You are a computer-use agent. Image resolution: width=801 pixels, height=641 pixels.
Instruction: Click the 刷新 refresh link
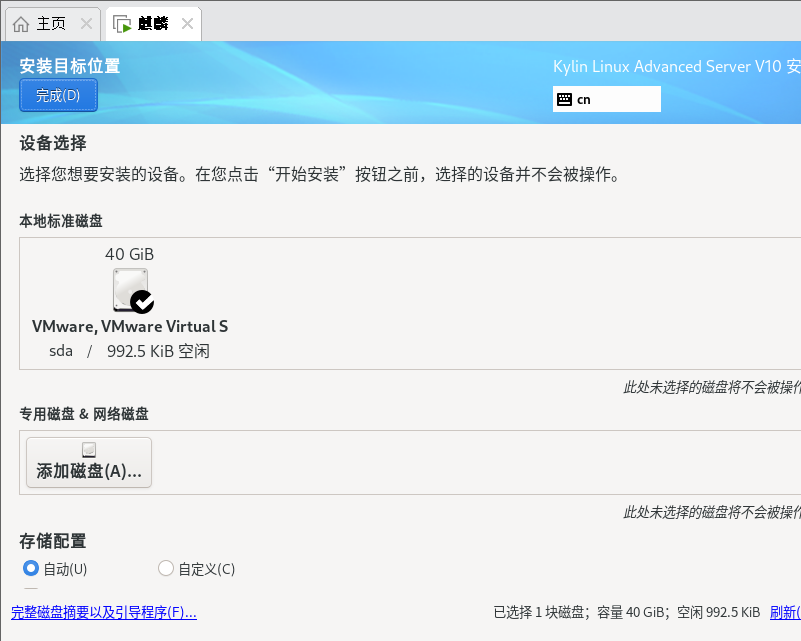pyautogui.click(x=785, y=612)
